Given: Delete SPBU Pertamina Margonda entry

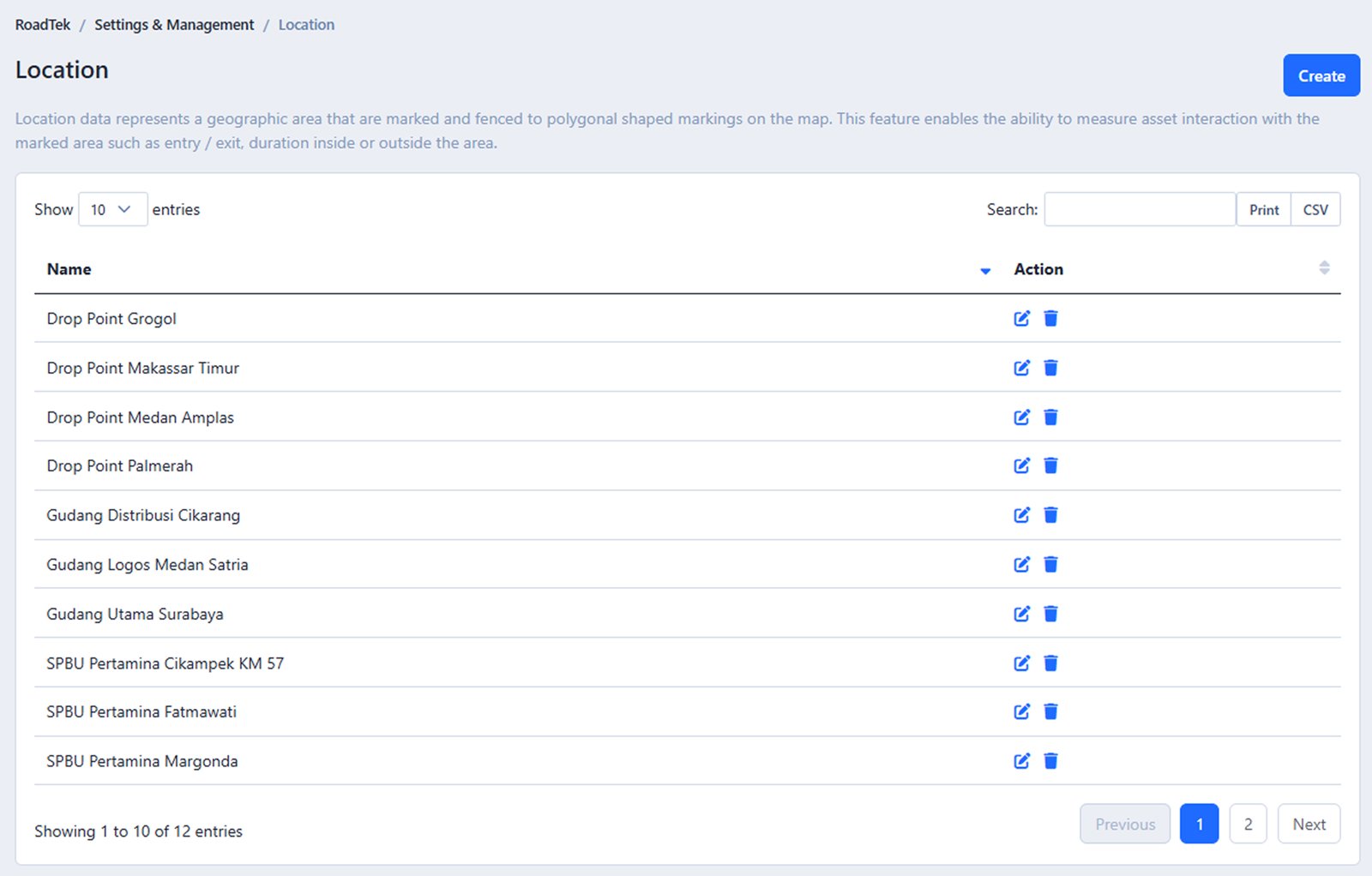Looking at the screenshot, I should pos(1050,761).
